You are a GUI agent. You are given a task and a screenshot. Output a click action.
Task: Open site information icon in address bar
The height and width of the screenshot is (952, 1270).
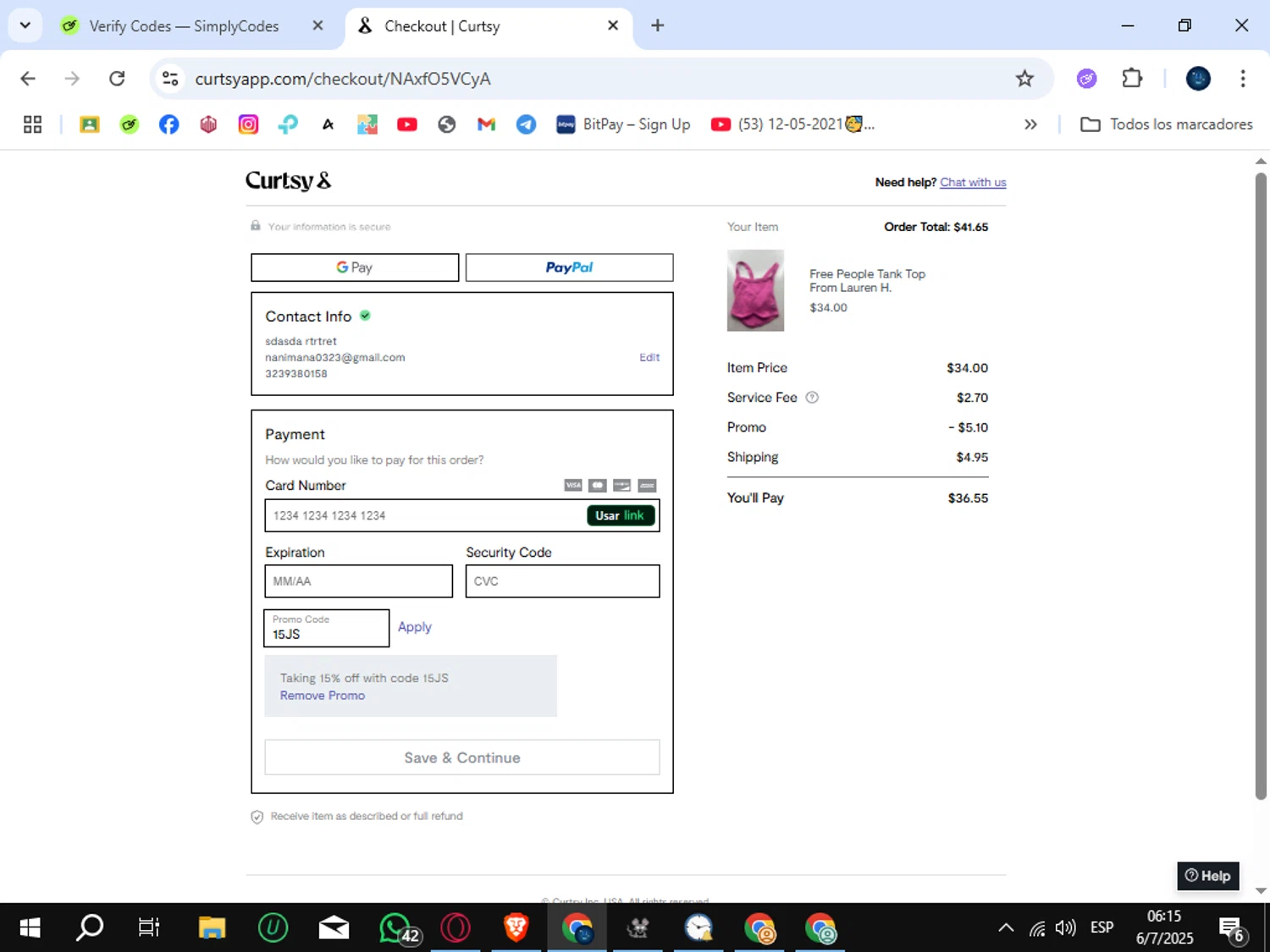(170, 79)
